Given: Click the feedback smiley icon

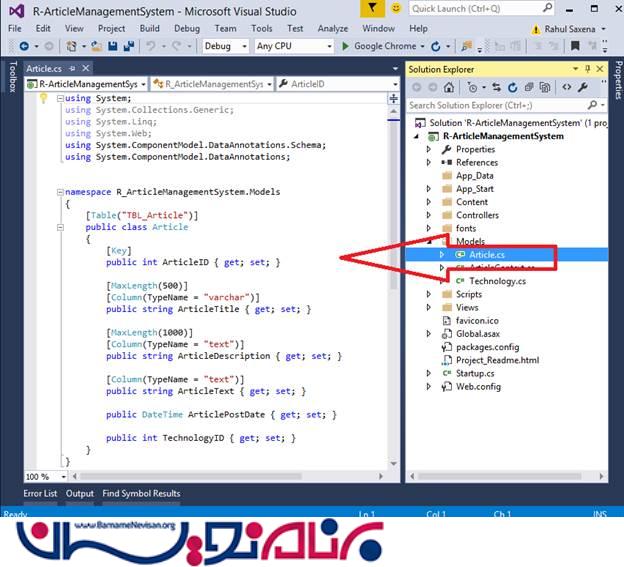Looking at the screenshot, I should click(397, 9).
